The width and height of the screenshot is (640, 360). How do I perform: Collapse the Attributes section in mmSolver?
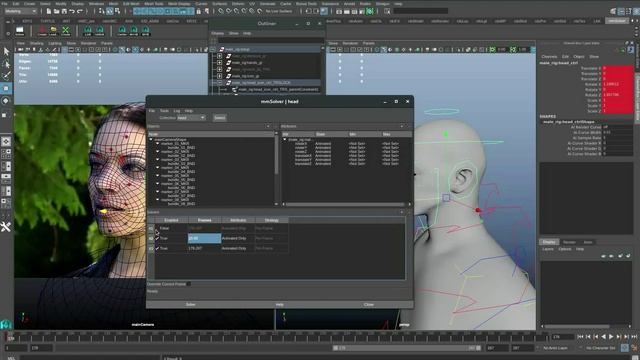pyautogui.click(x=402, y=127)
